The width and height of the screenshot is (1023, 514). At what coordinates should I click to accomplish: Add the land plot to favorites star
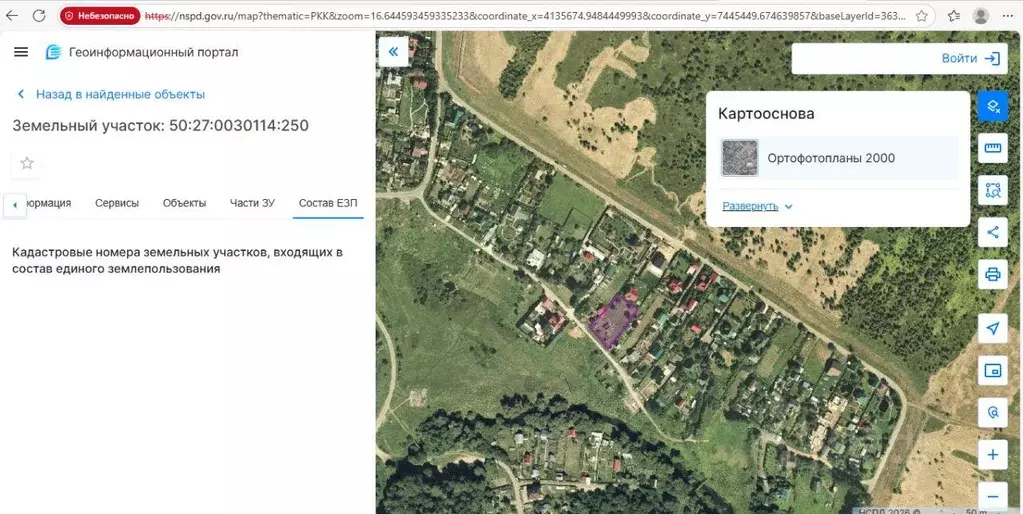coord(27,163)
